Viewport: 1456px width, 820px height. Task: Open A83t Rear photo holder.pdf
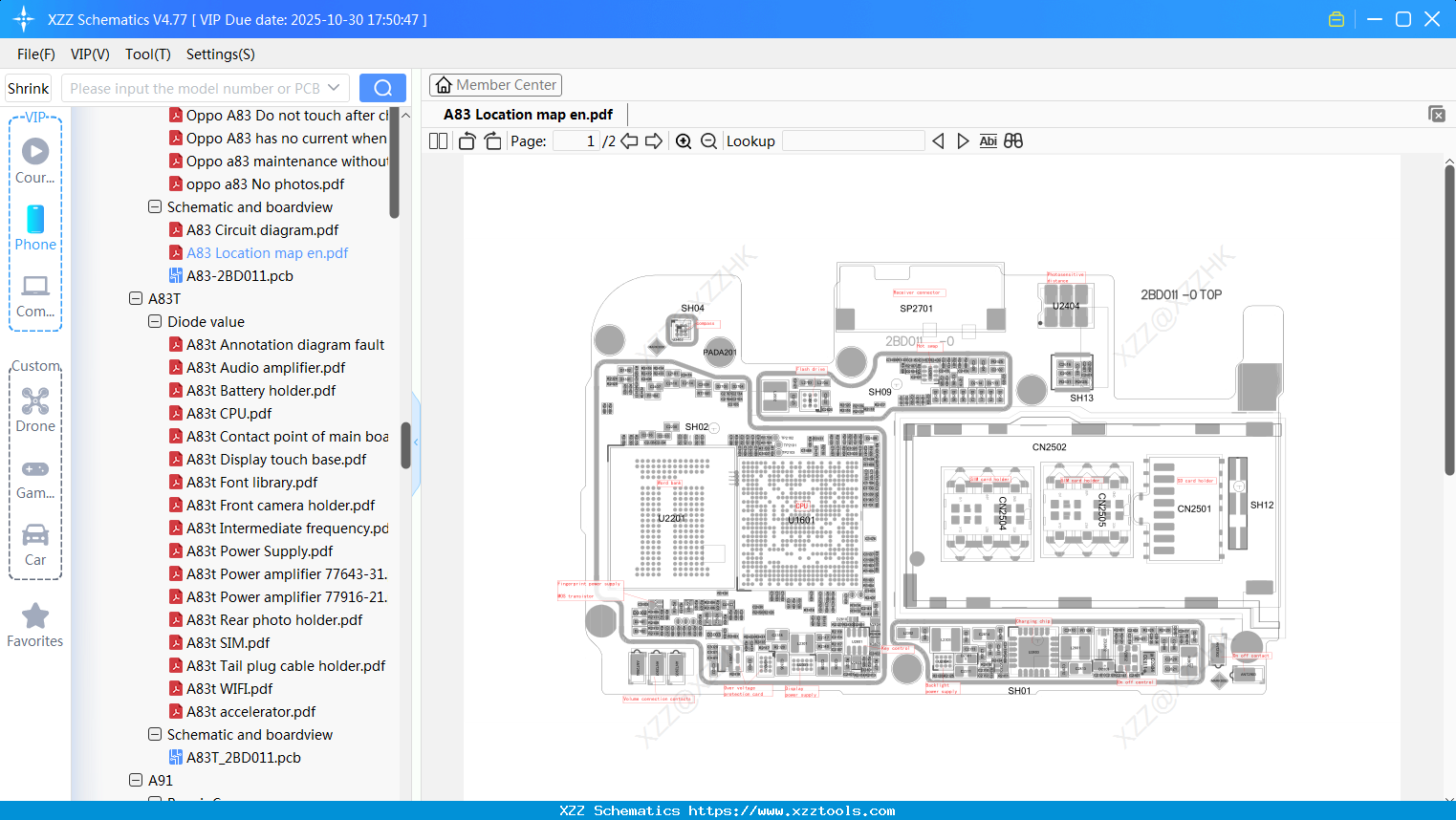tap(274, 620)
